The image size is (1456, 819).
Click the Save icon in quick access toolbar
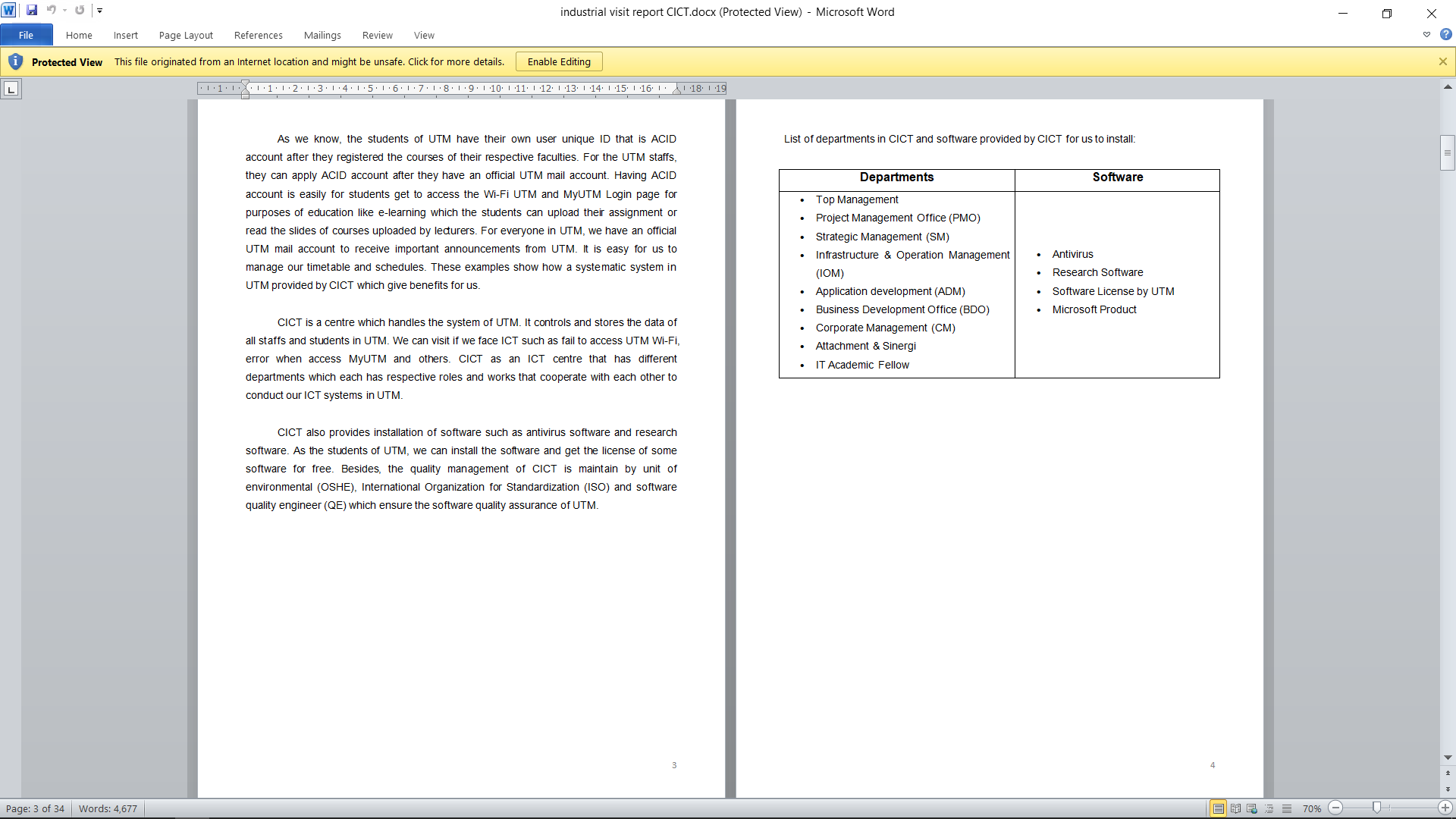coord(32,11)
